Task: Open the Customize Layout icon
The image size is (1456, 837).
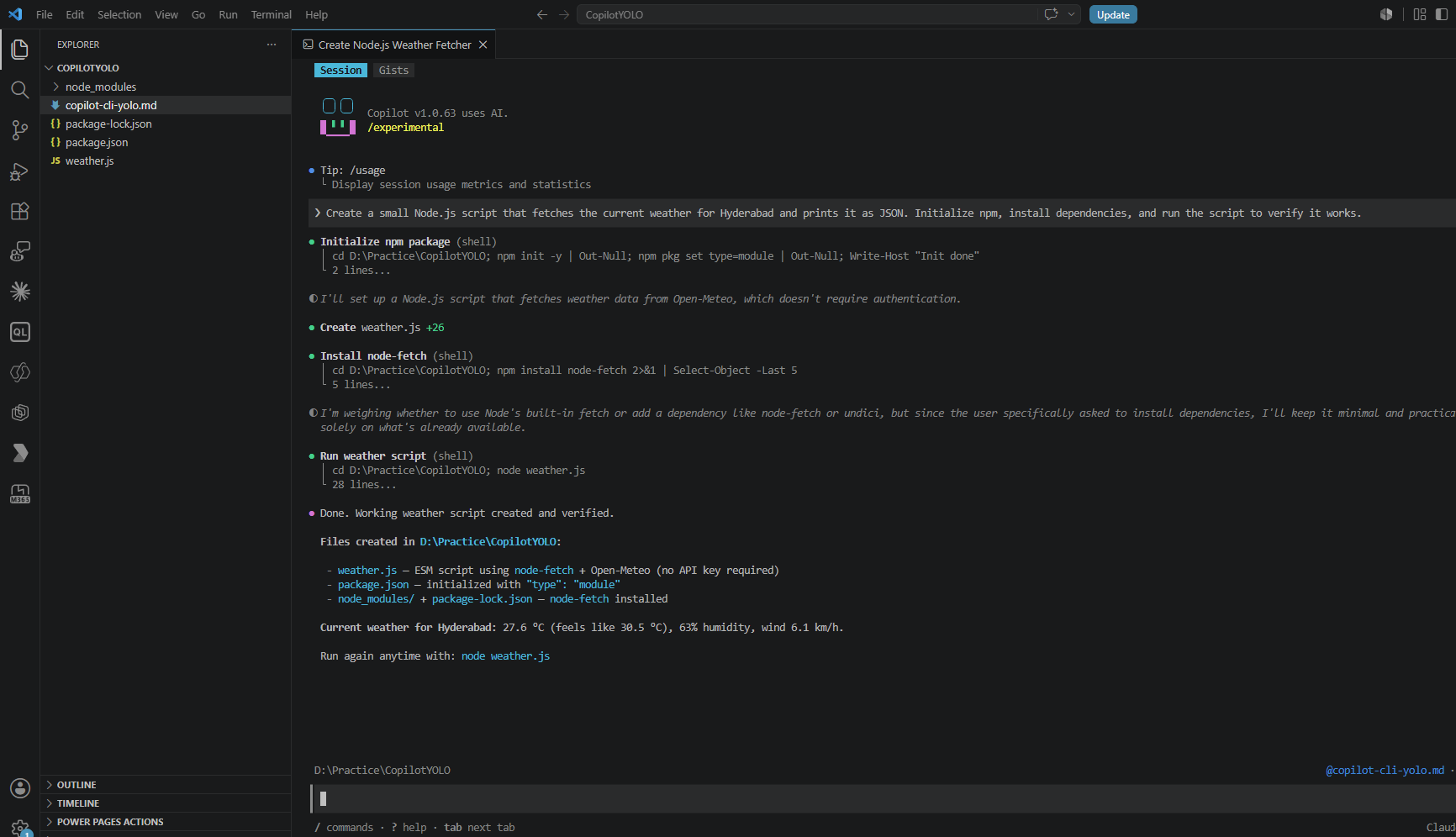Action: pos(1420,14)
